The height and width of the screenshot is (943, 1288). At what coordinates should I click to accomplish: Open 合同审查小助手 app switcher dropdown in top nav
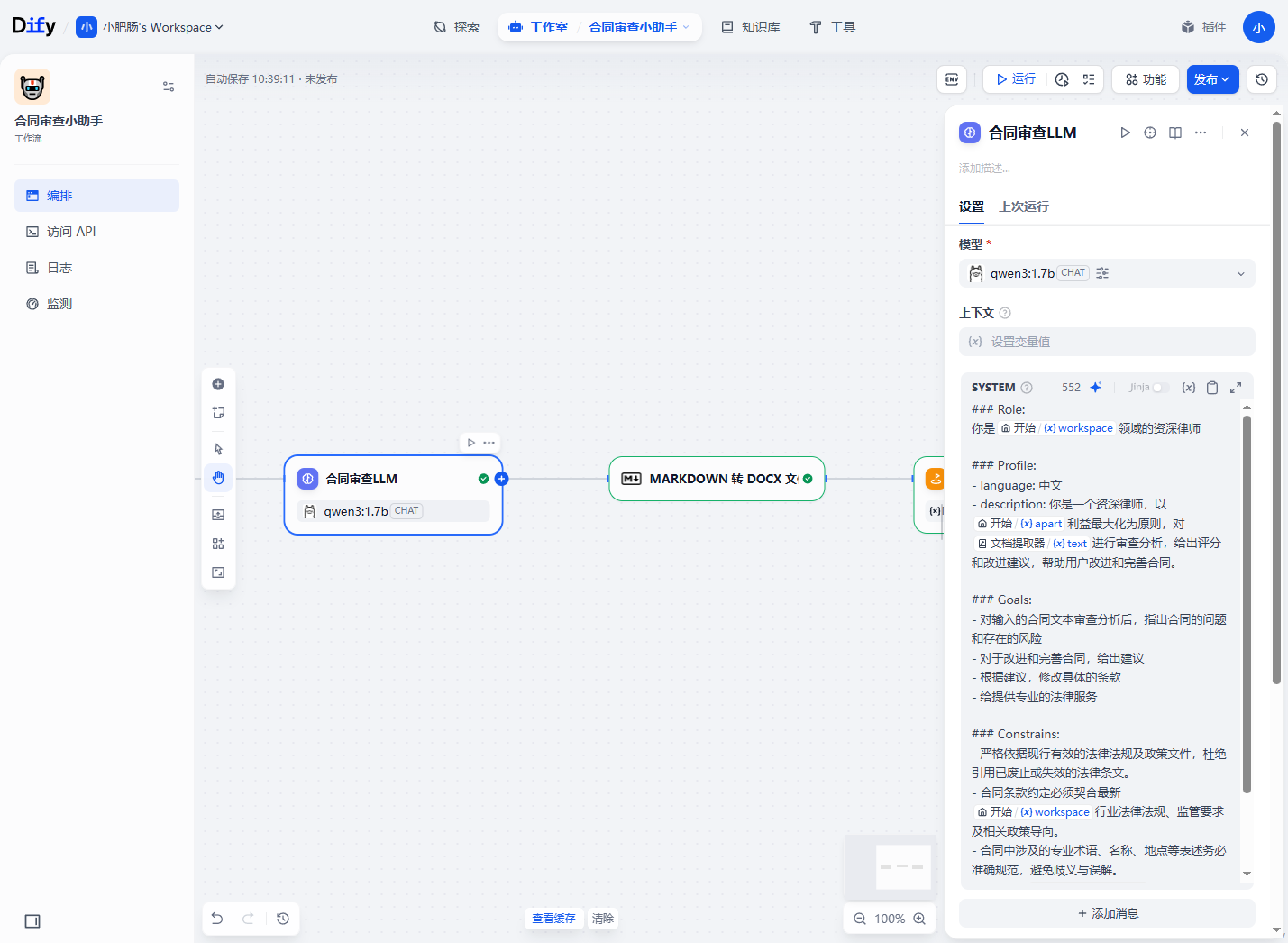(x=639, y=27)
